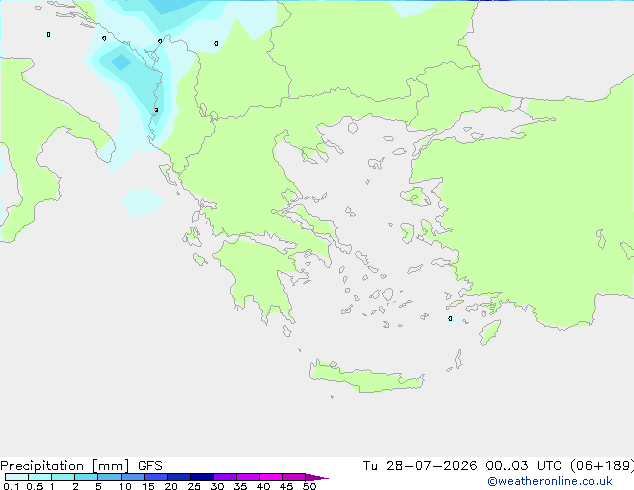Click the '50' legend scale number
Image resolution: width=634 pixels, height=490 pixels.
(309, 486)
